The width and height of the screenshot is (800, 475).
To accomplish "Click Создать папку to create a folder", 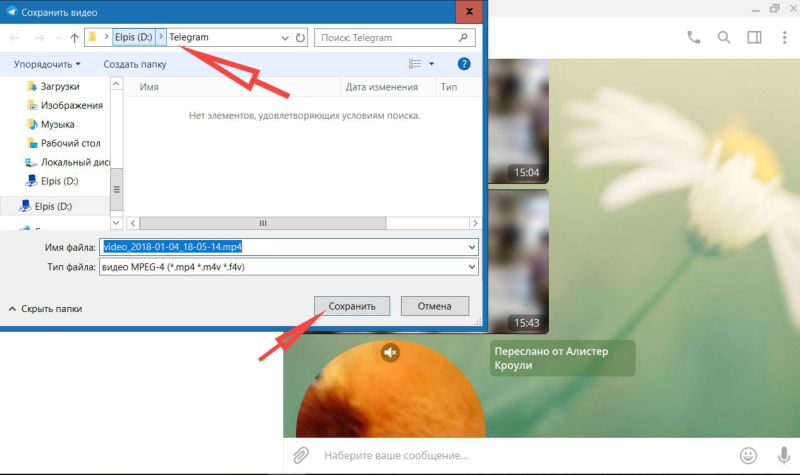I will tap(135, 64).
